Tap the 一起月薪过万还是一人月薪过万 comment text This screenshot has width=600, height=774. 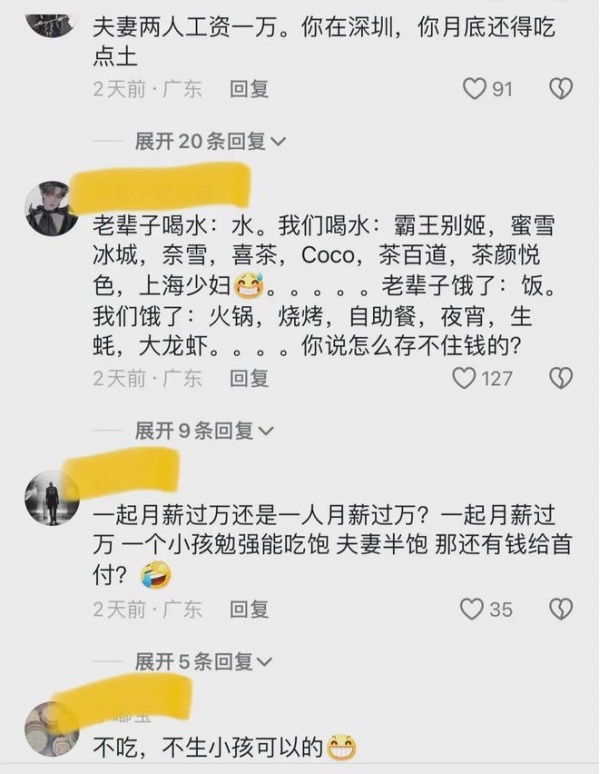332,545
